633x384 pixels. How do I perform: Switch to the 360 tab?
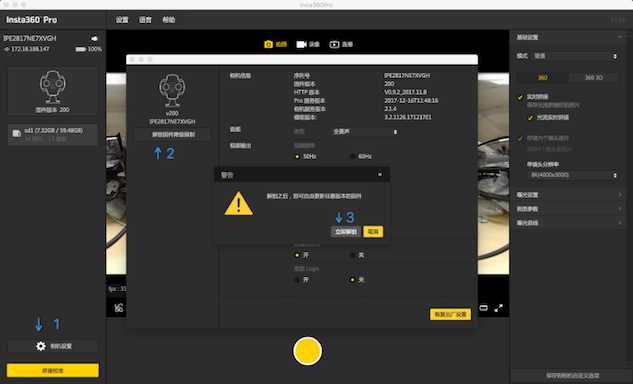[543, 78]
